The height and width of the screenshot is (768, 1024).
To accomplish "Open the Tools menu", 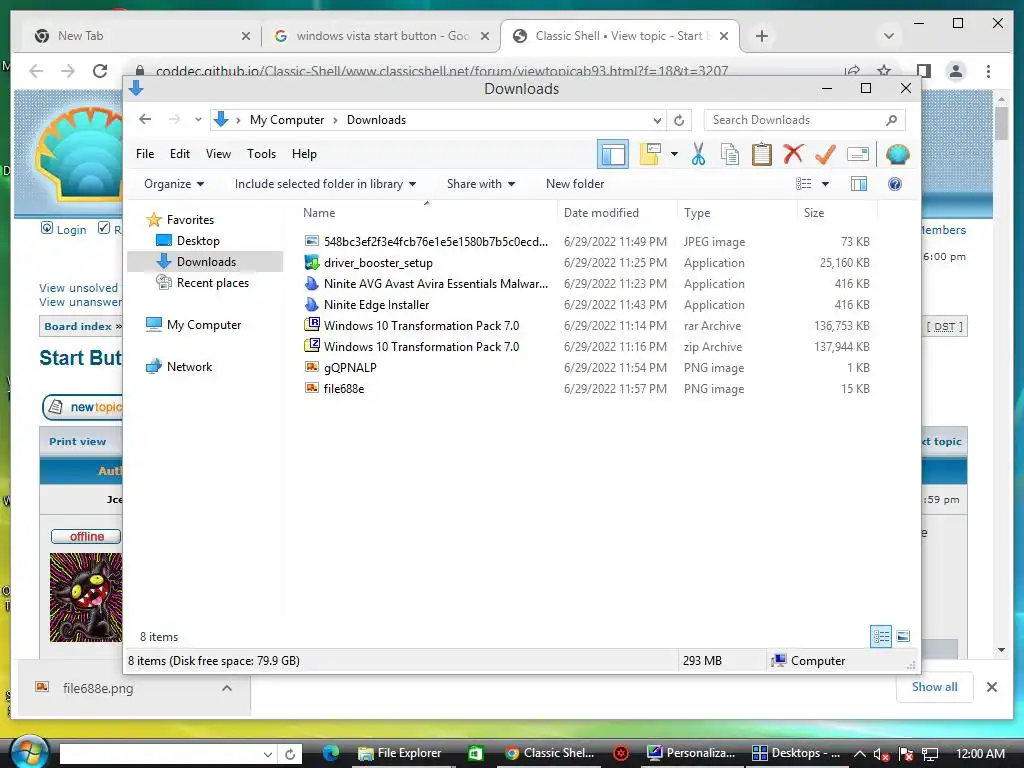I will [261, 154].
